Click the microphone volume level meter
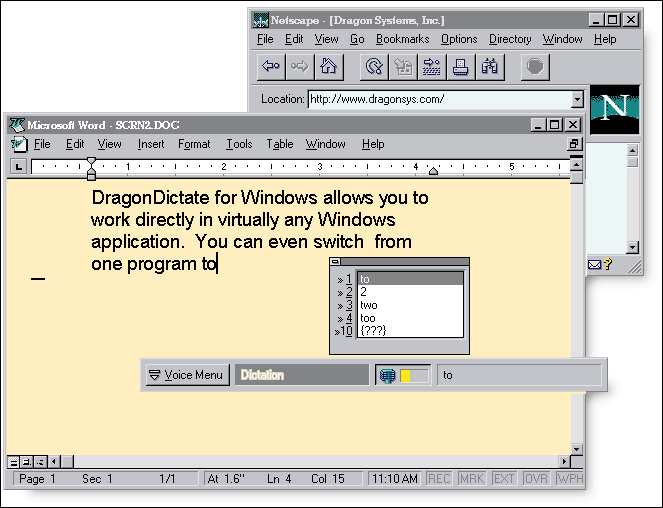Screen dimensions: 663x508 coord(414,375)
